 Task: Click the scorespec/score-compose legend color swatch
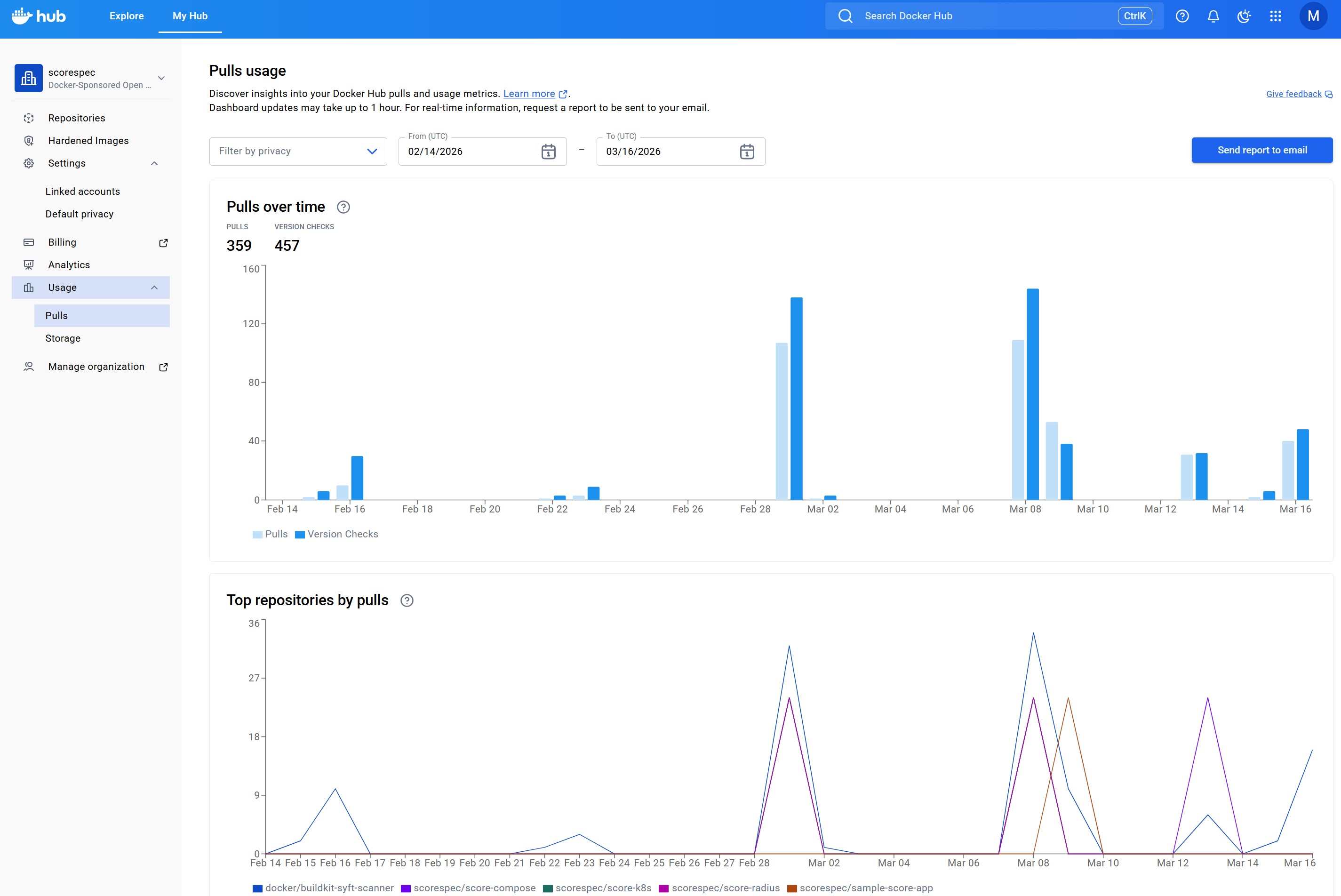(406, 888)
